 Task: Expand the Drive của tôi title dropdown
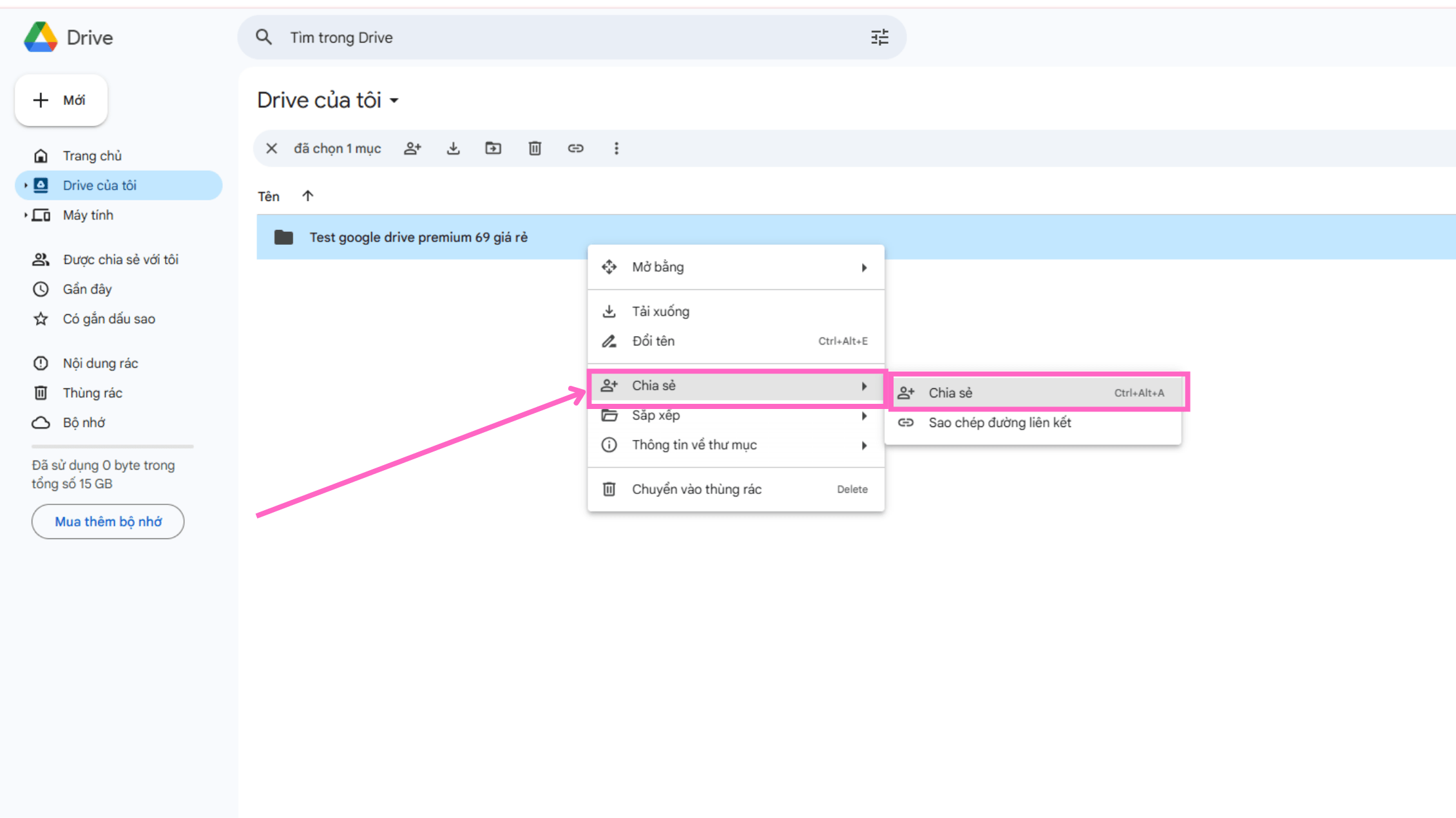pos(394,100)
